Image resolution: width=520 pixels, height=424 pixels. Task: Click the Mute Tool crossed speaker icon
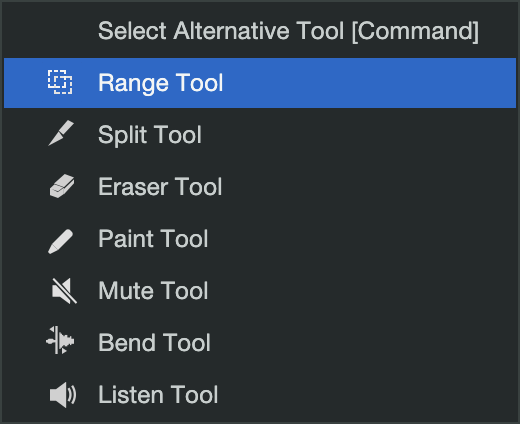64,291
